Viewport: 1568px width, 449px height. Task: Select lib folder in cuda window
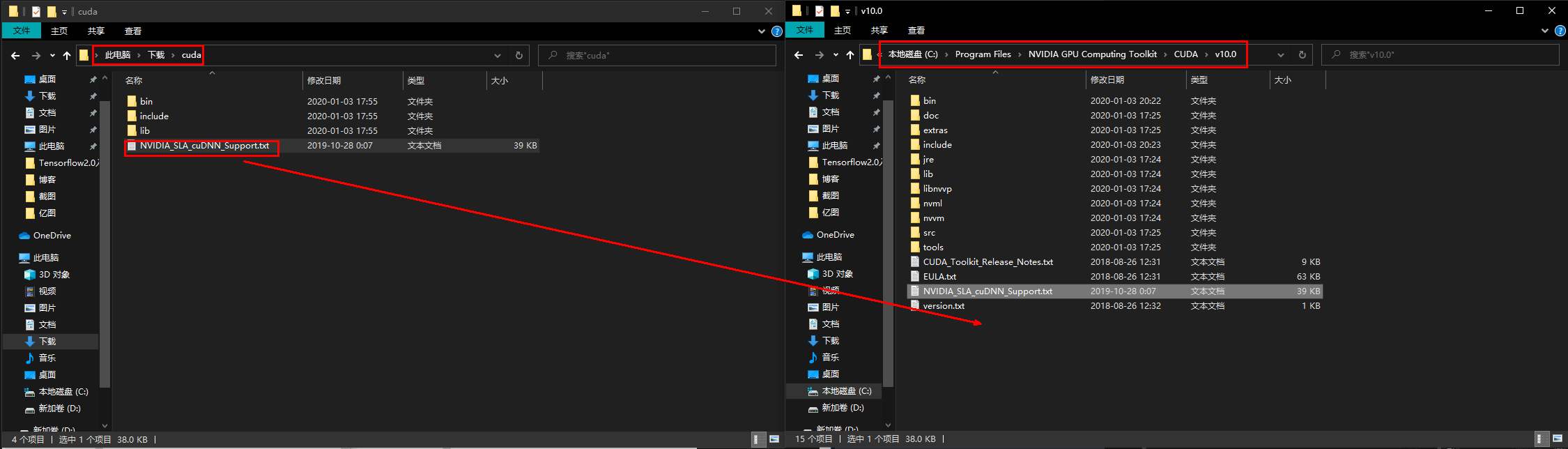point(145,131)
